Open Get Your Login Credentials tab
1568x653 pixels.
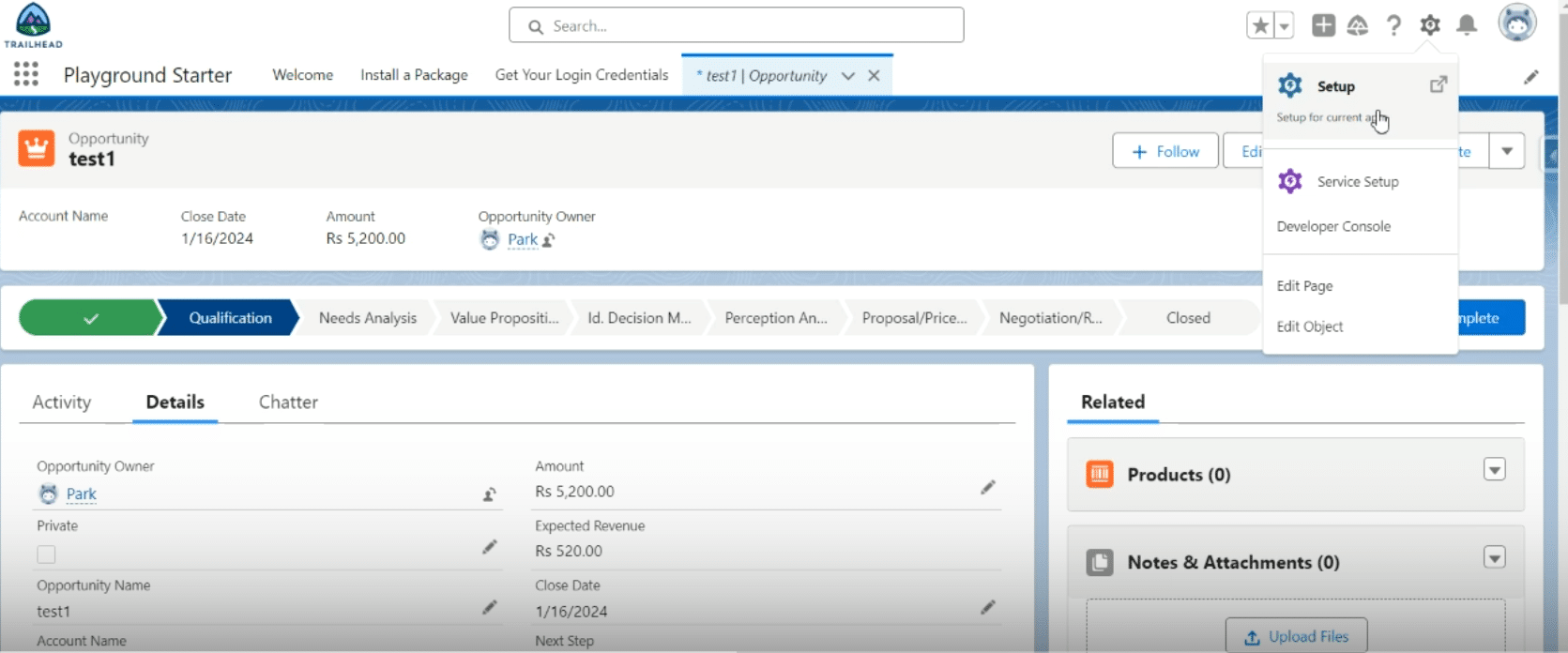tap(582, 75)
